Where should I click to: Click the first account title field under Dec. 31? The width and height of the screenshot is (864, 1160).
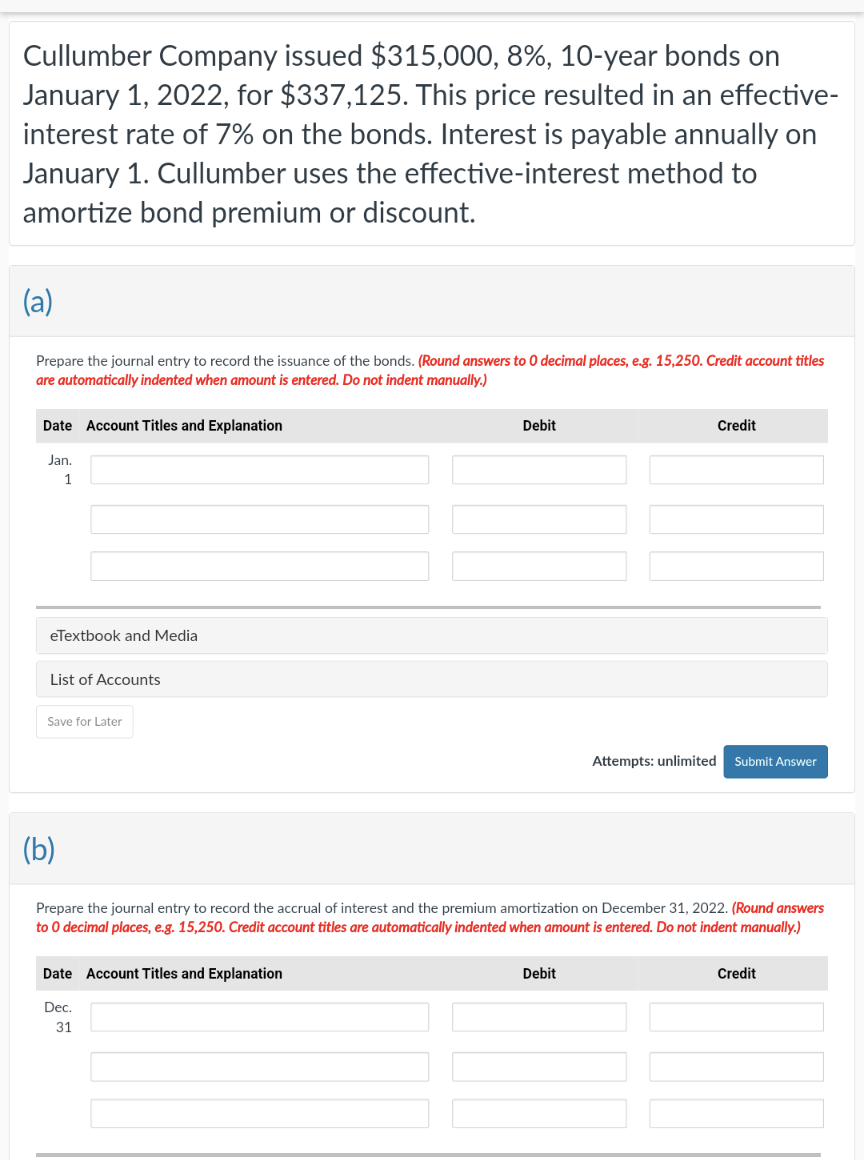259,1016
